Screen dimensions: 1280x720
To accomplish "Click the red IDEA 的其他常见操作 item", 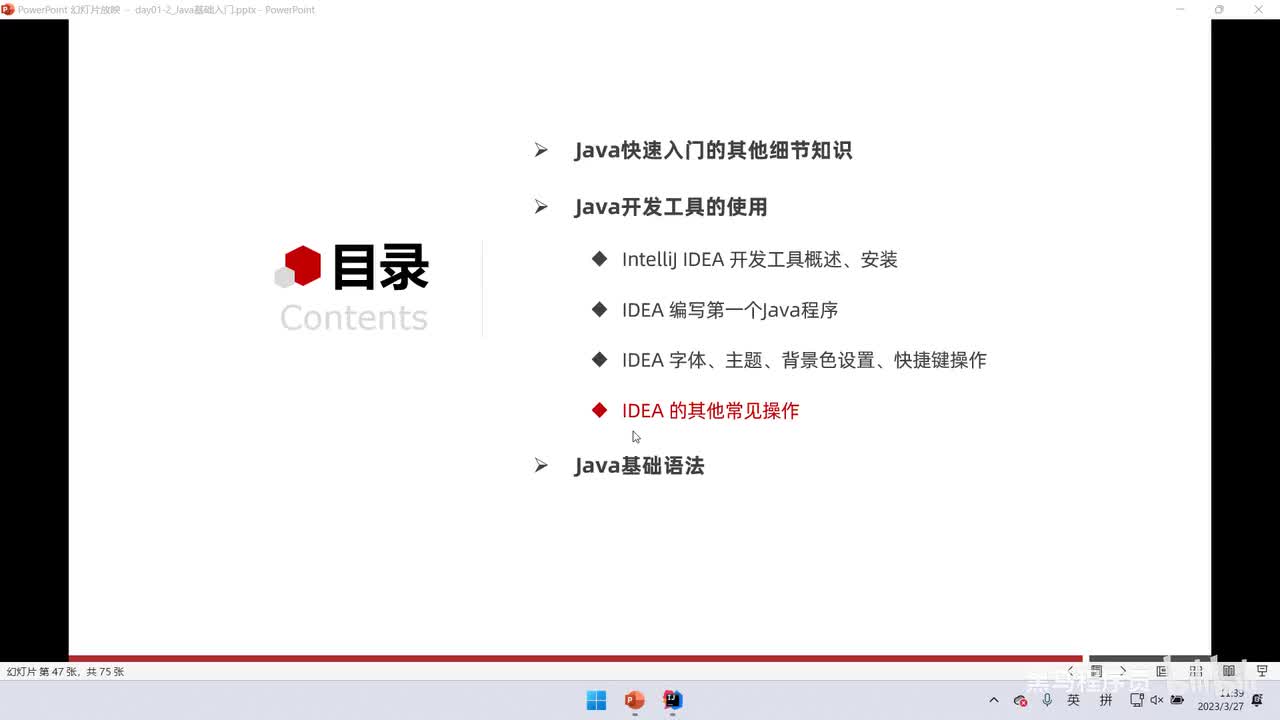I will 710,410.
